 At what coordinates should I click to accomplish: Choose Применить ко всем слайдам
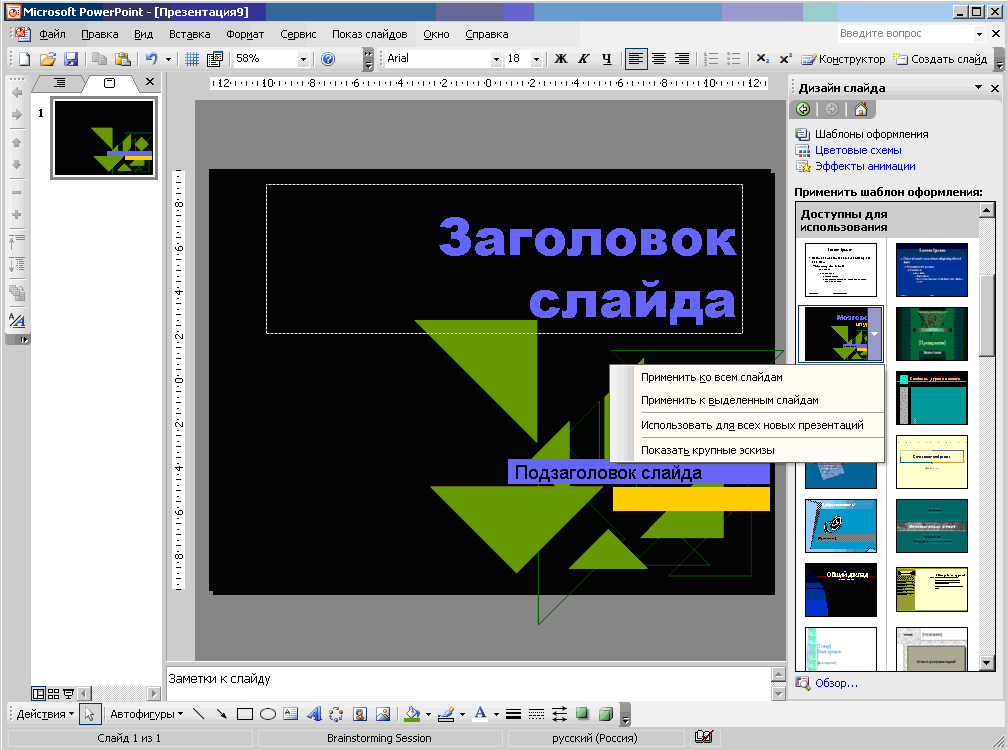(712, 377)
